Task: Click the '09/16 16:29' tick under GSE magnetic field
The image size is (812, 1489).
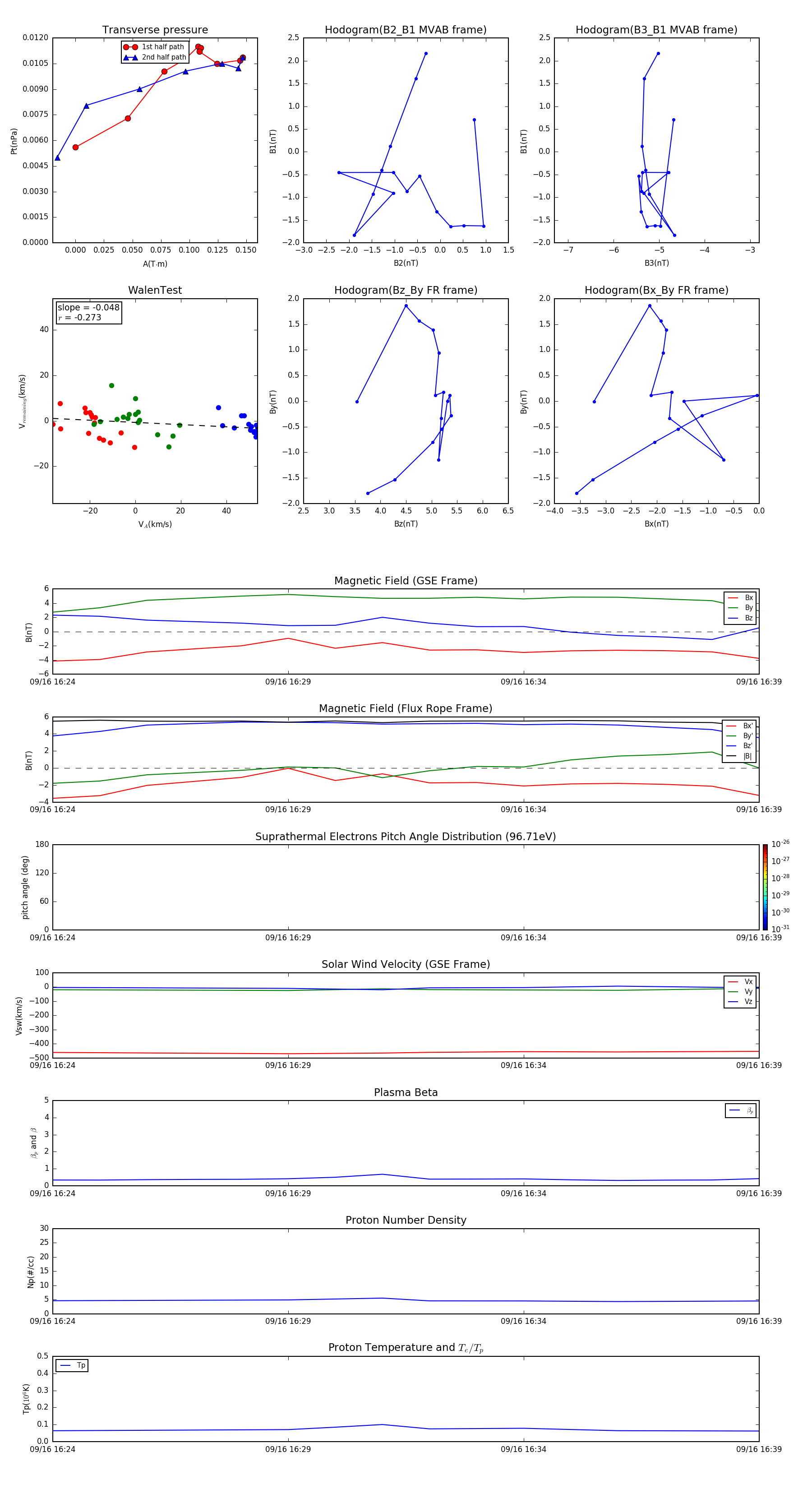Action: (x=288, y=682)
